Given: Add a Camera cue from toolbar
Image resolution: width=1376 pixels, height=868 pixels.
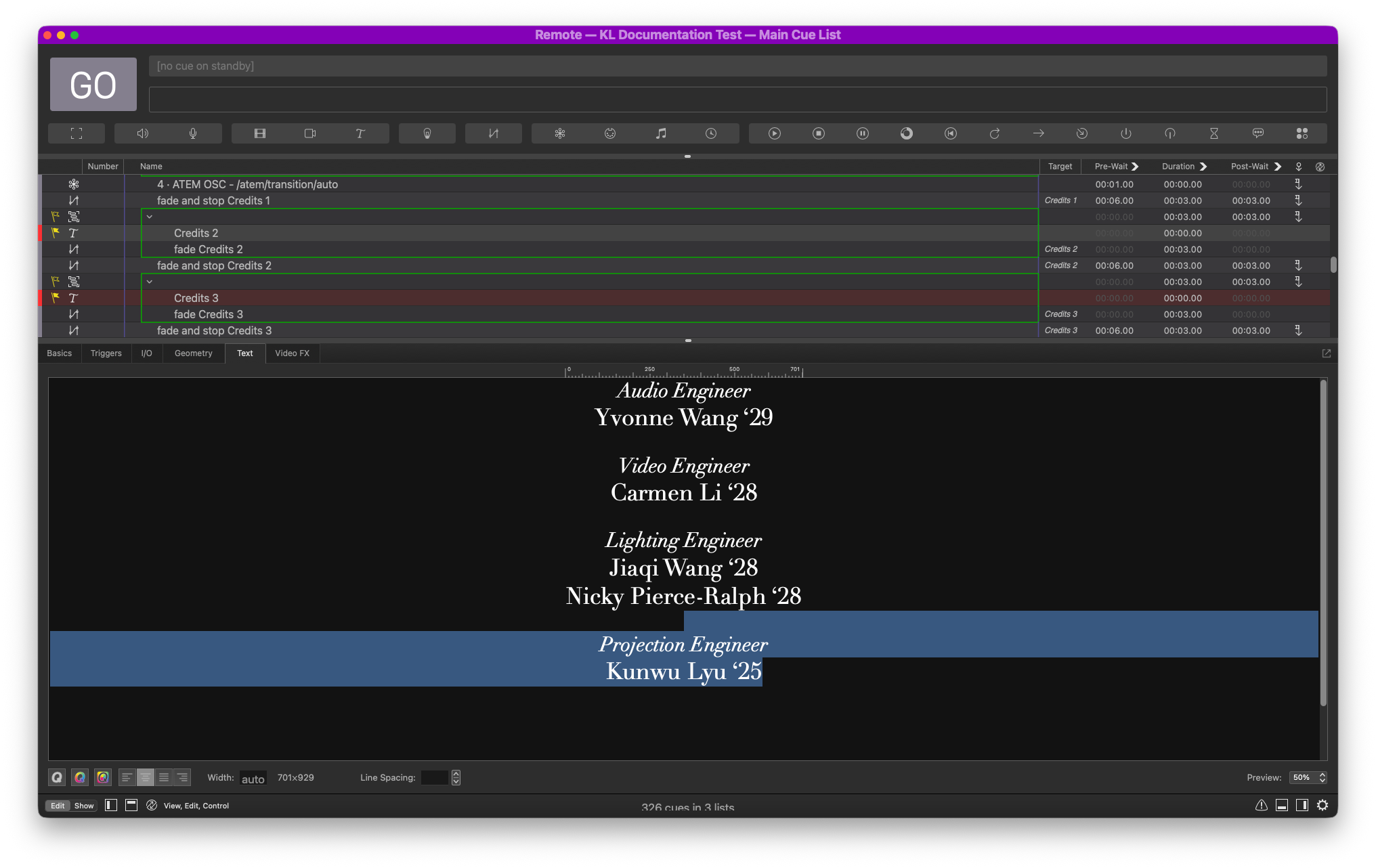Looking at the screenshot, I should (310, 133).
